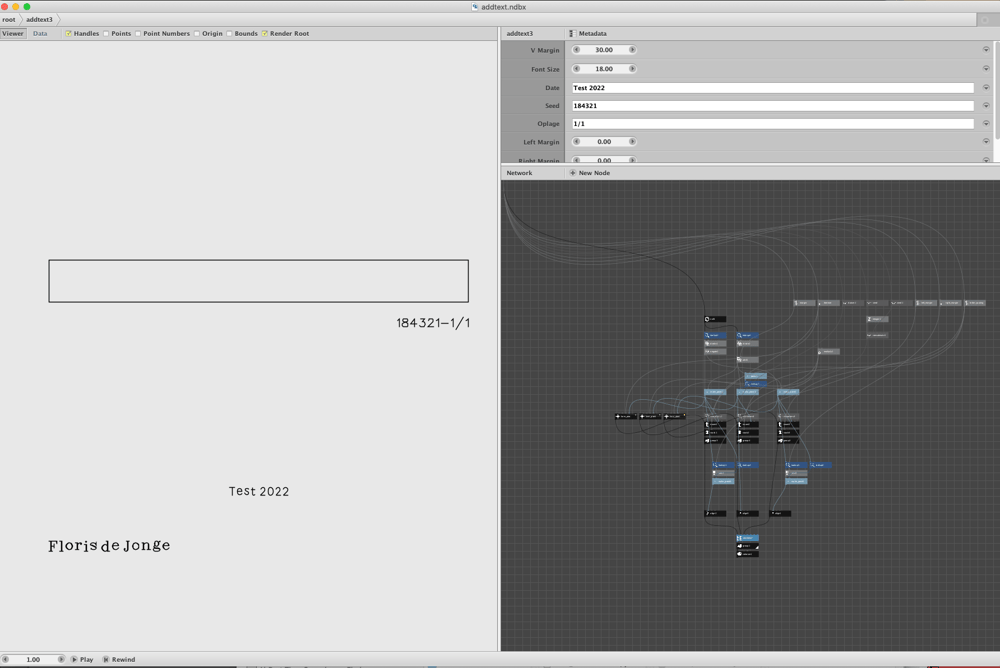This screenshot has height=668, width=1000.
Task: Open the Date row options arrow
Action: pos(986,87)
